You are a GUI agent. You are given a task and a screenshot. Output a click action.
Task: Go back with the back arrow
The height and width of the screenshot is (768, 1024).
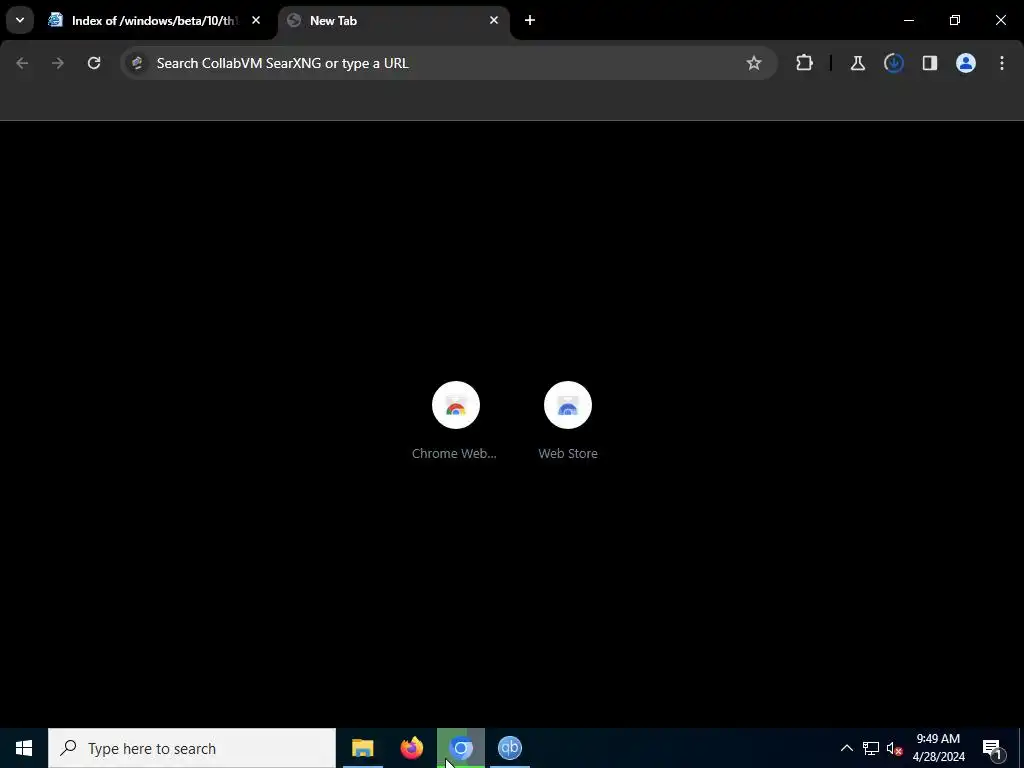(22, 63)
